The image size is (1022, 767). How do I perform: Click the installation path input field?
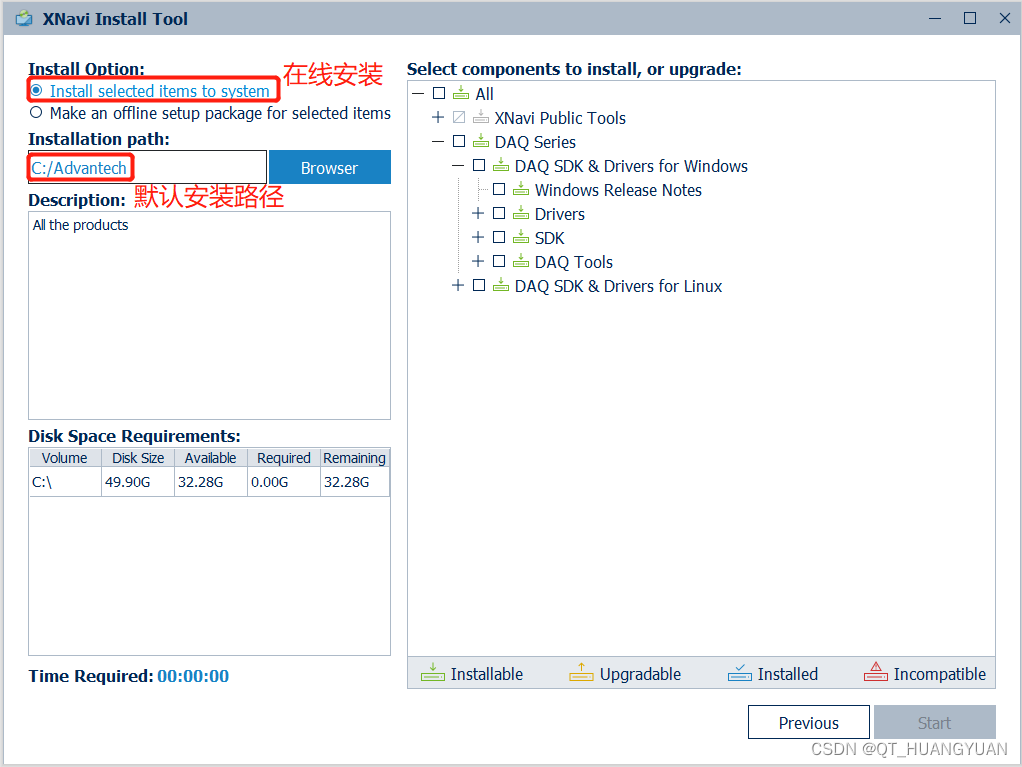tap(147, 167)
